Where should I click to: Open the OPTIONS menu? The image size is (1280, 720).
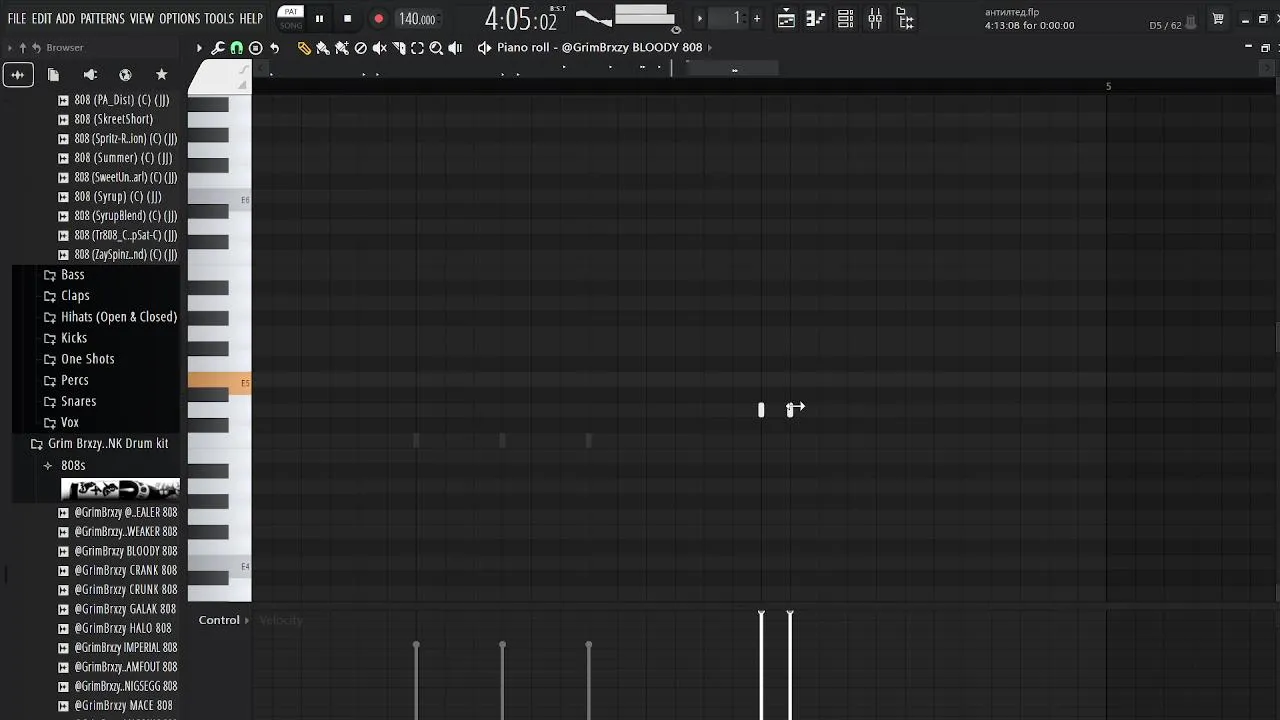click(180, 19)
